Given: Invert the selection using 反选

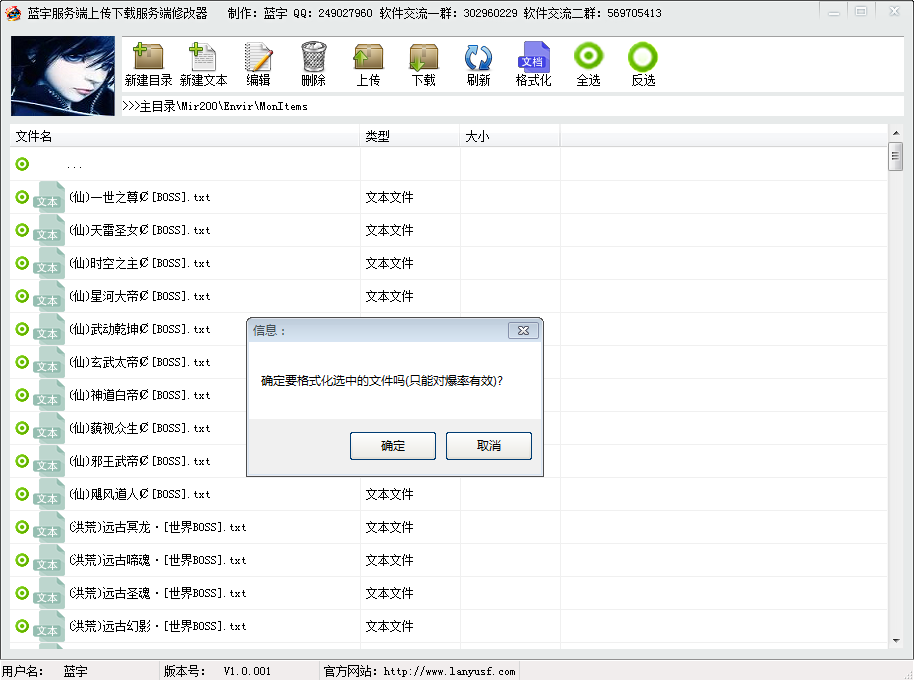Looking at the screenshot, I should (x=643, y=57).
